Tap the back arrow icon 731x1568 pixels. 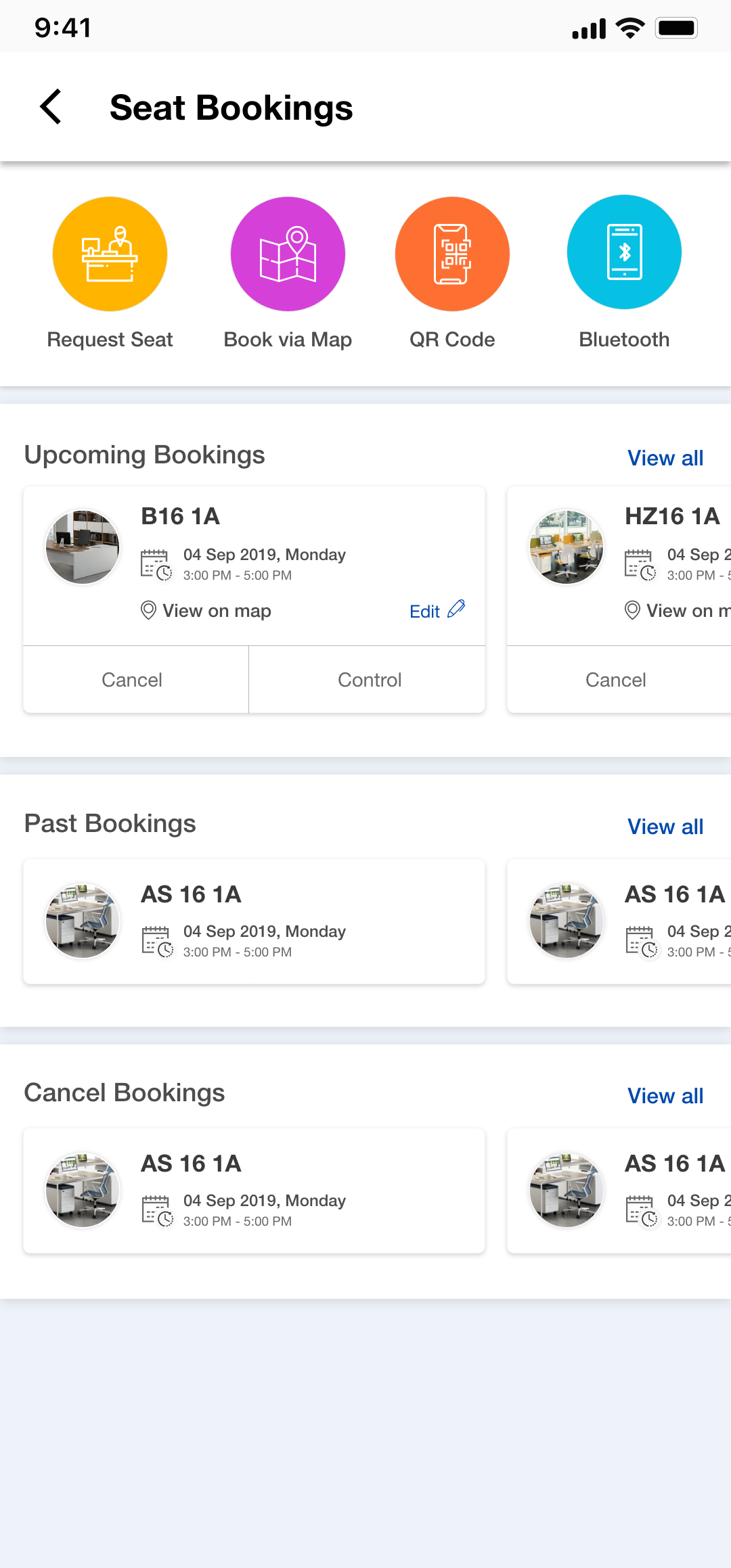pyautogui.click(x=51, y=107)
